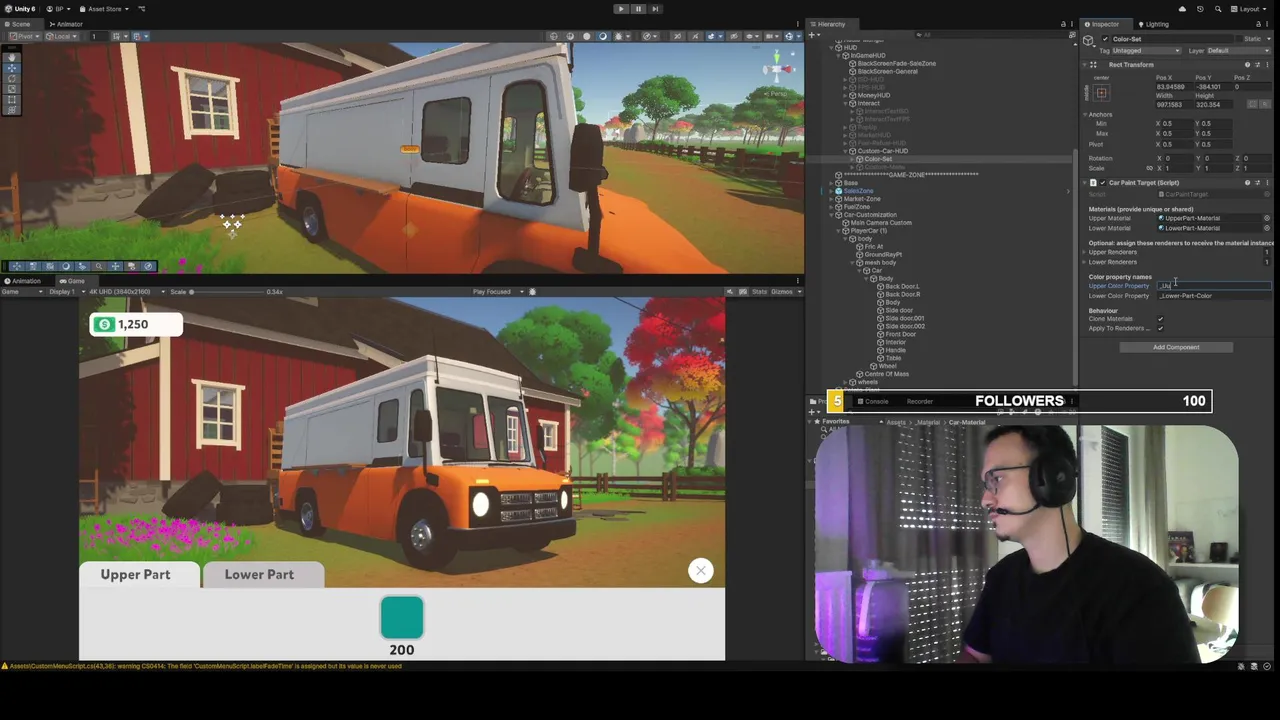Open the Layout dropdown
The width and height of the screenshot is (1280, 720).
[1250, 9]
